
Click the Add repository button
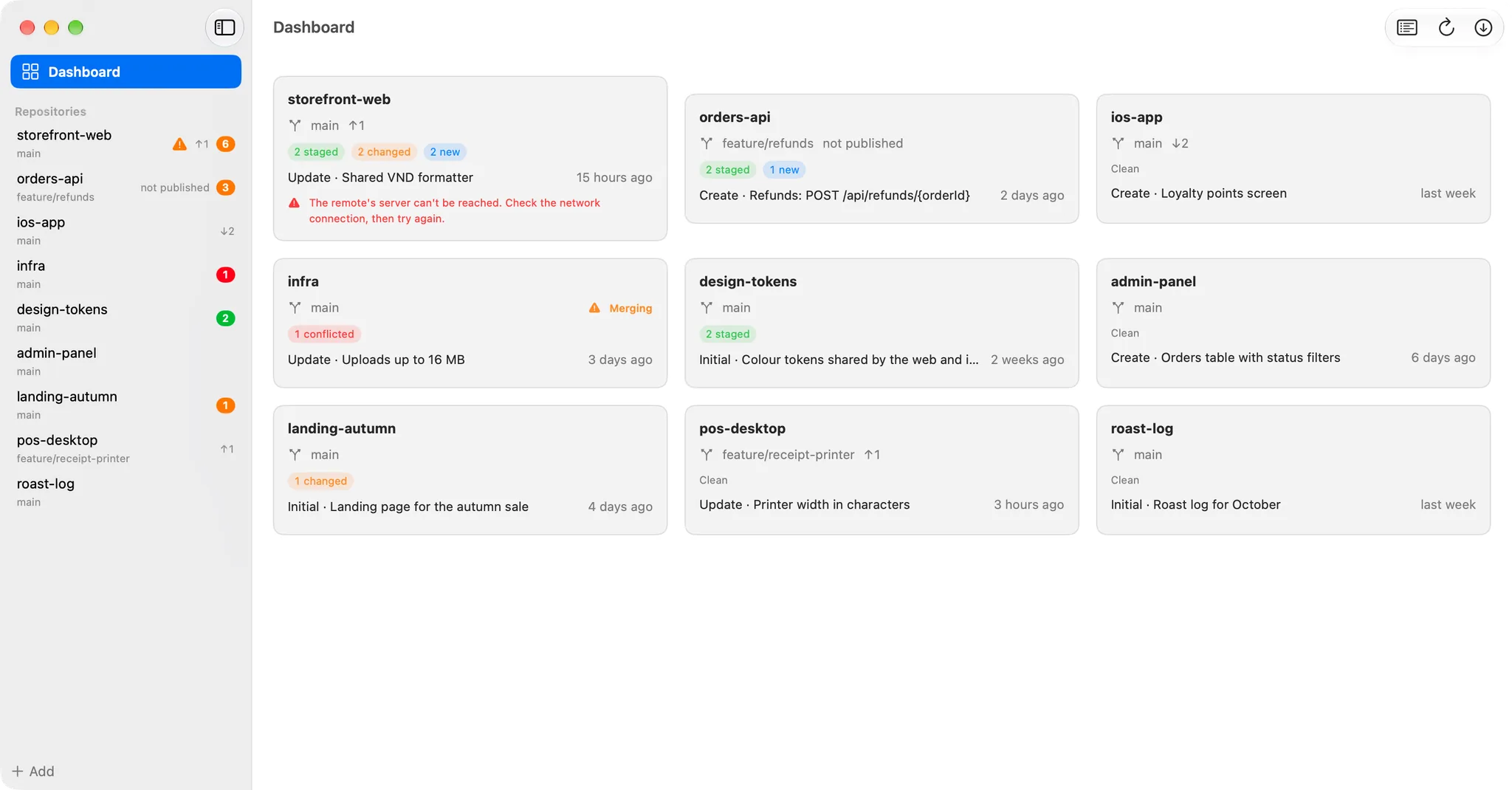coord(33,771)
